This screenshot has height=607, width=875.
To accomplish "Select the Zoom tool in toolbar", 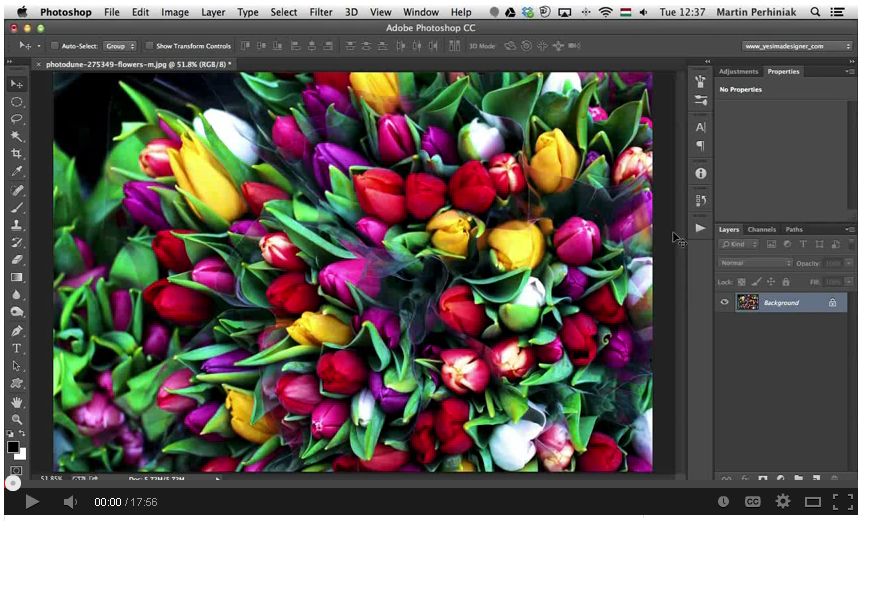I will (16, 419).
